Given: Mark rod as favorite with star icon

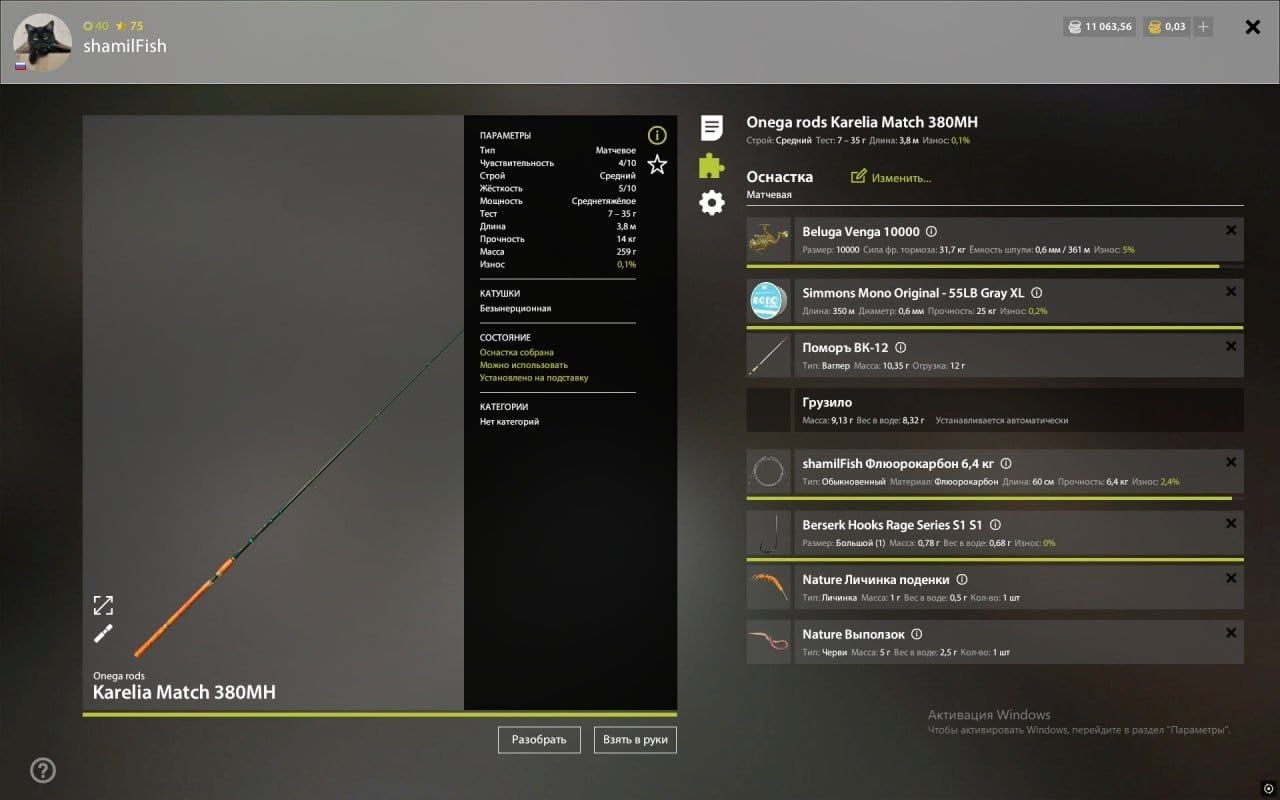Looking at the screenshot, I should [657, 164].
